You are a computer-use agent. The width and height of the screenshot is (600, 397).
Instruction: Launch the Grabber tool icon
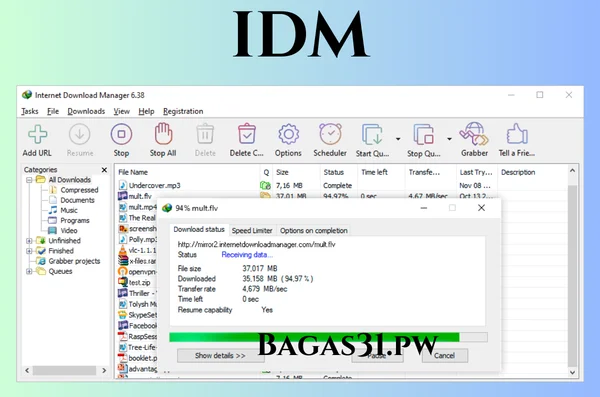coord(474,134)
